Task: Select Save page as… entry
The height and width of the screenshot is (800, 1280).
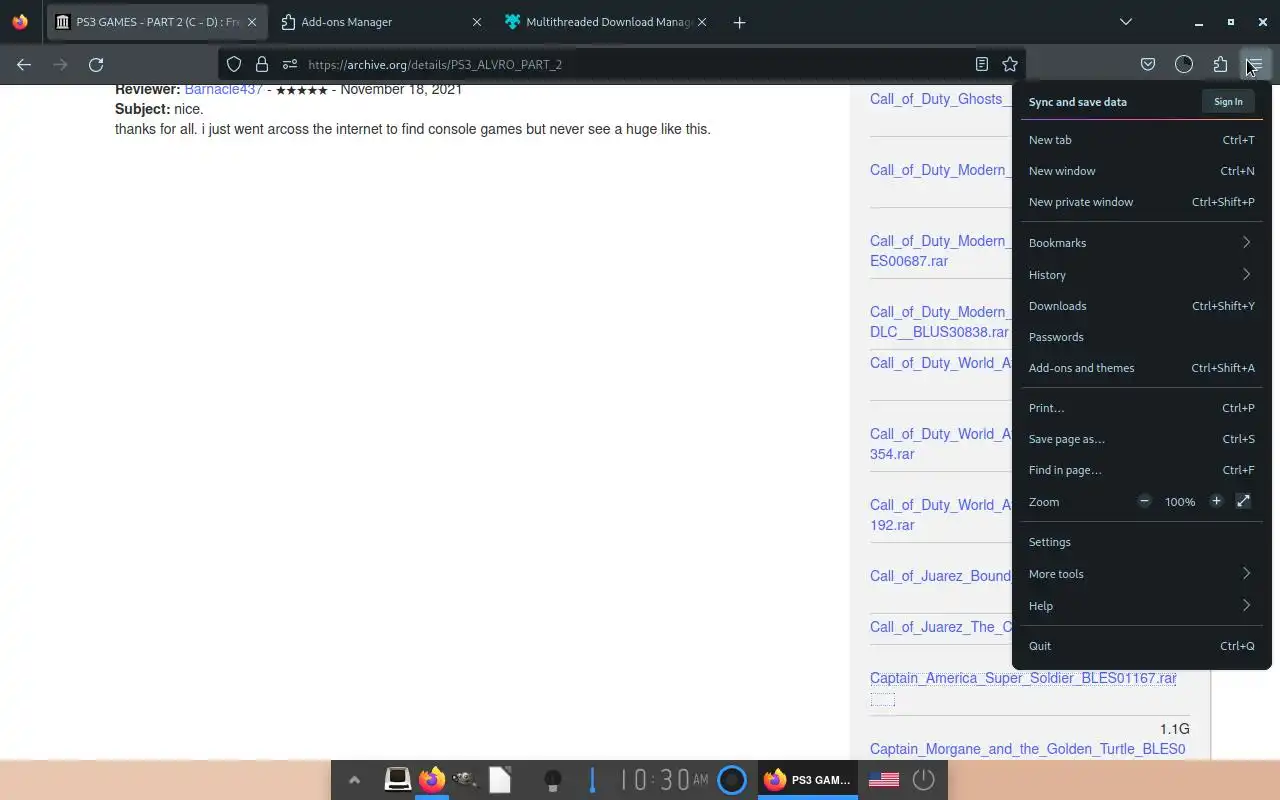Action: pos(1141,439)
